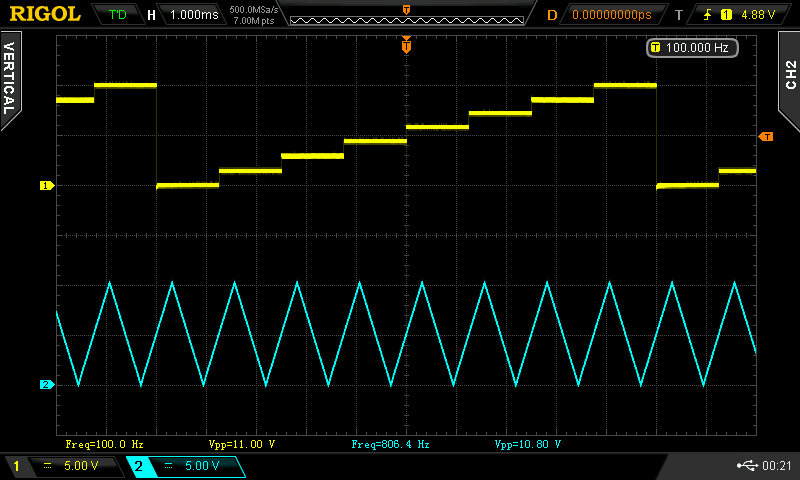Image resolution: width=800 pixels, height=480 pixels.
Task: Select the cyan channel 2 ground marker
Action: tap(45, 385)
